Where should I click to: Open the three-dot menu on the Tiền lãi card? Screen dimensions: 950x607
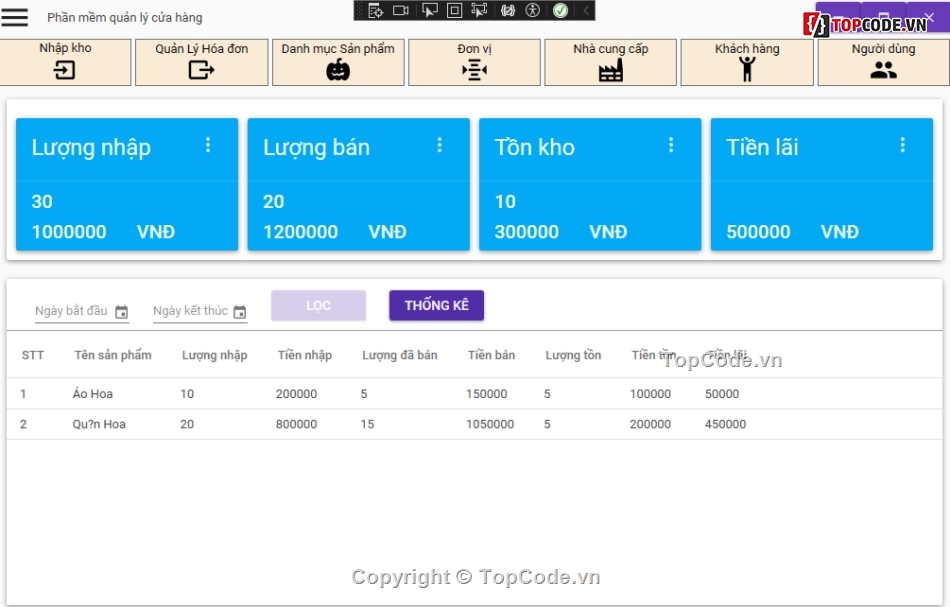pyautogui.click(x=903, y=144)
